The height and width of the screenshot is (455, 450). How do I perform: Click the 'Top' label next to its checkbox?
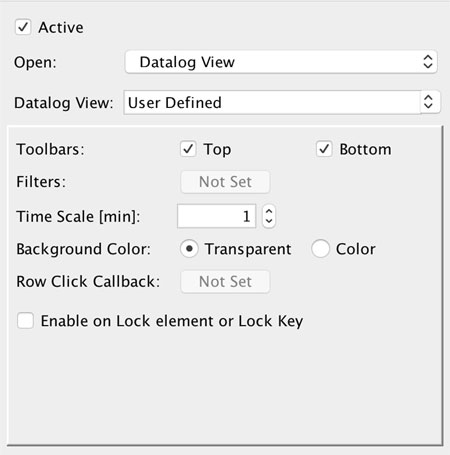(217, 150)
